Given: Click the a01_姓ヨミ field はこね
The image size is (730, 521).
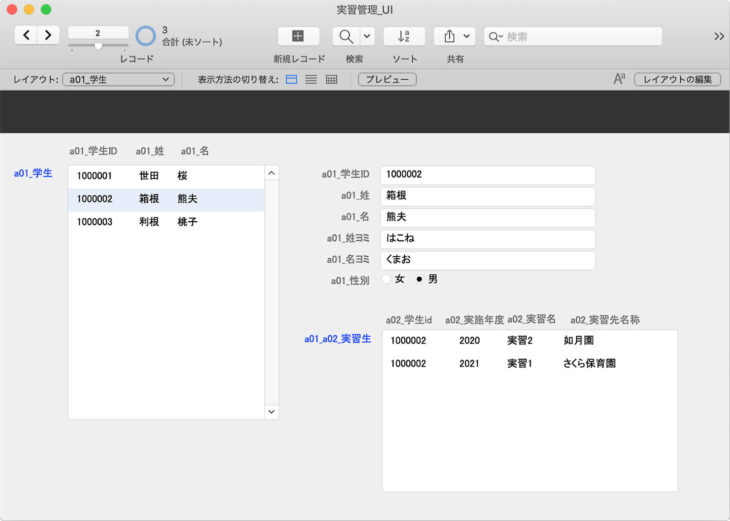Looking at the screenshot, I should tap(487, 239).
